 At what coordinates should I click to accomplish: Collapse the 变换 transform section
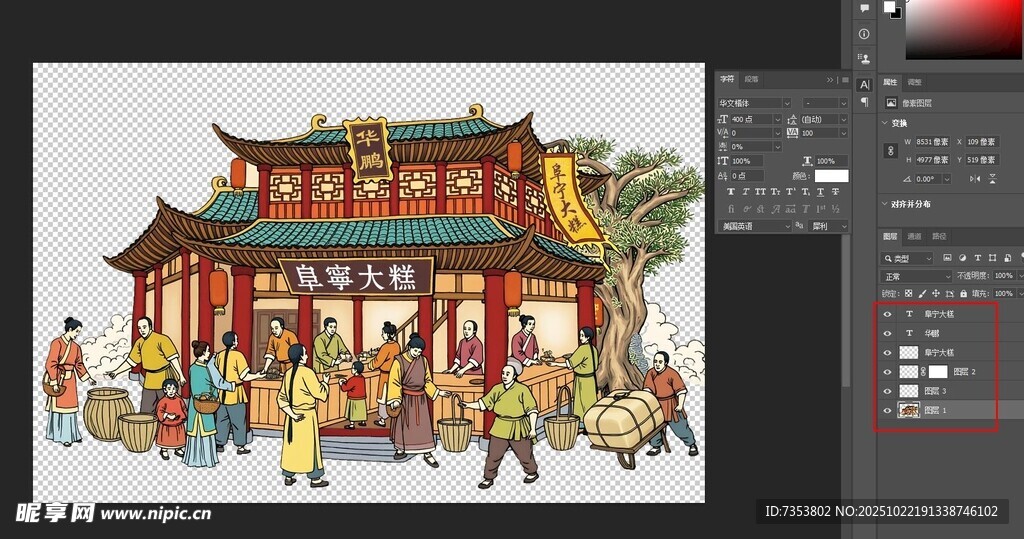(x=886, y=123)
